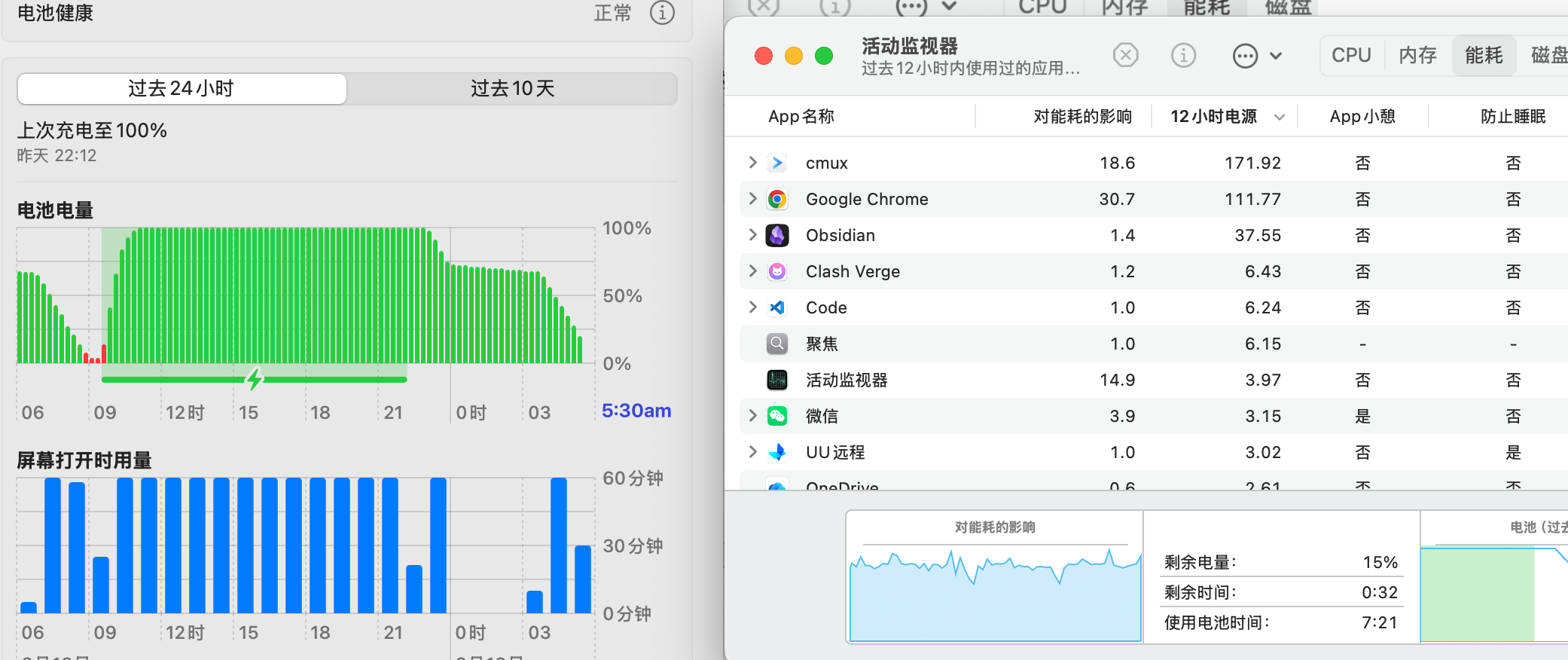
Task: Expand the Obsidian process row
Action: [x=752, y=235]
